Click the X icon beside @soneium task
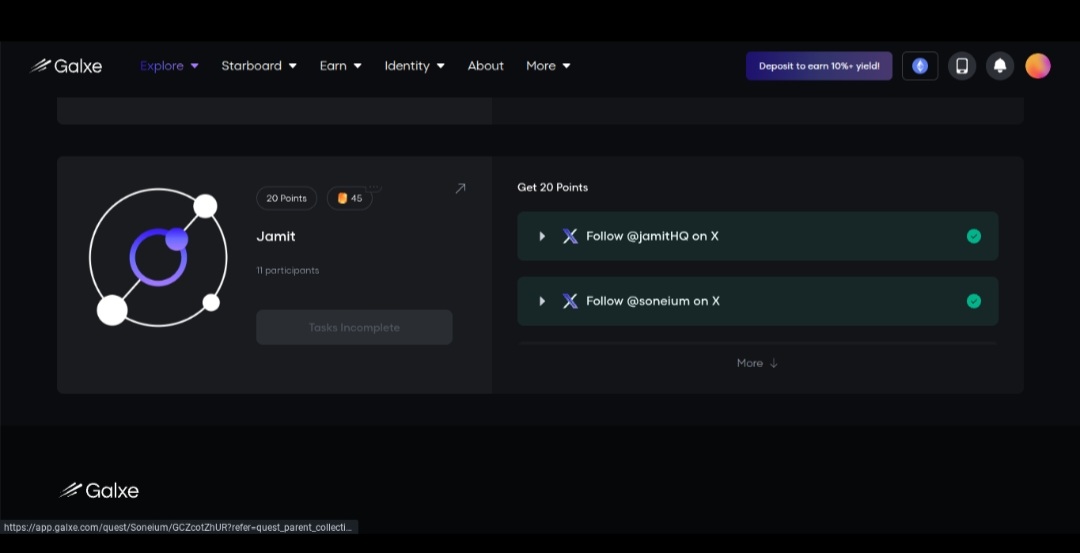 click(570, 301)
